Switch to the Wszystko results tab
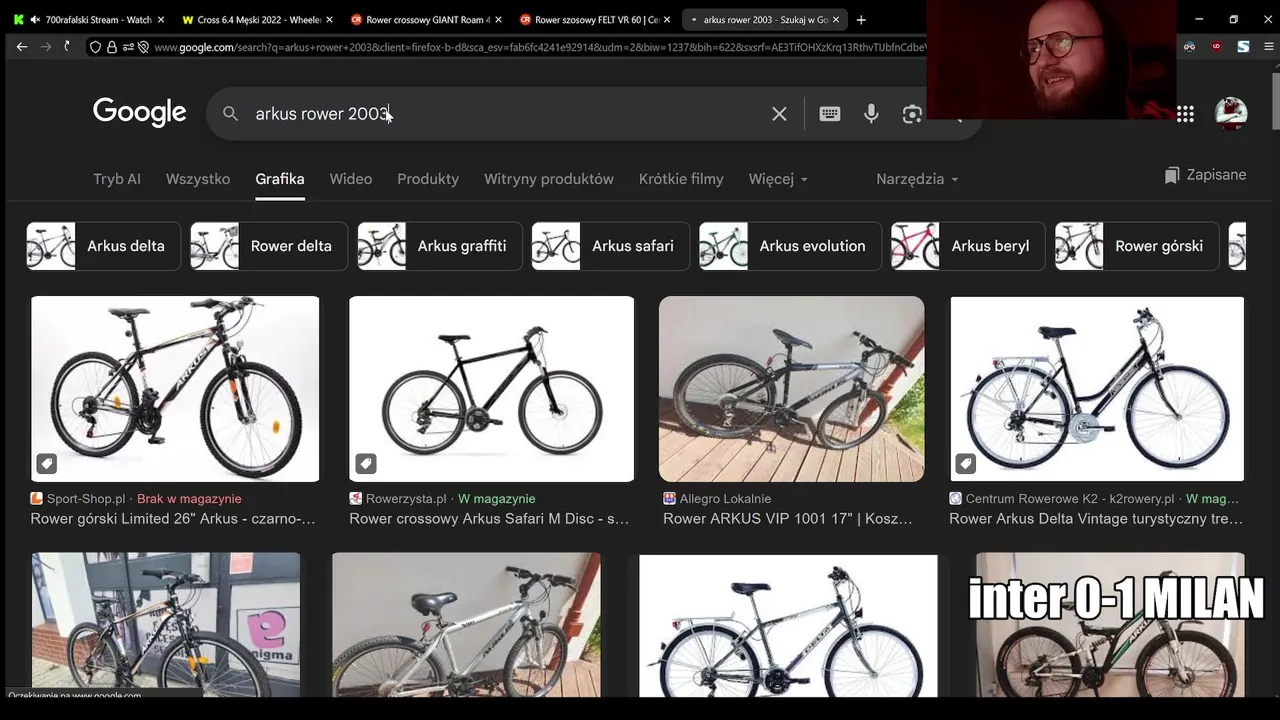Image resolution: width=1280 pixels, height=720 pixels. click(198, 179)
